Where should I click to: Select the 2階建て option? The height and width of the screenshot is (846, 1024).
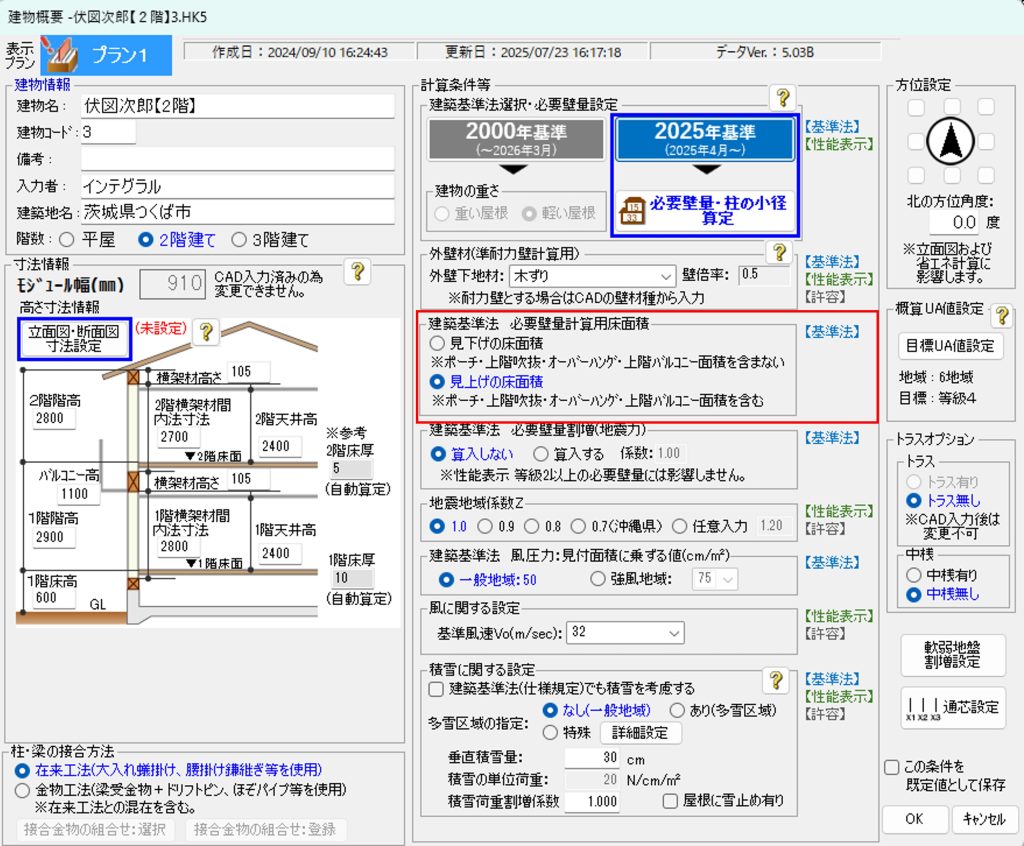coord(146,240)
